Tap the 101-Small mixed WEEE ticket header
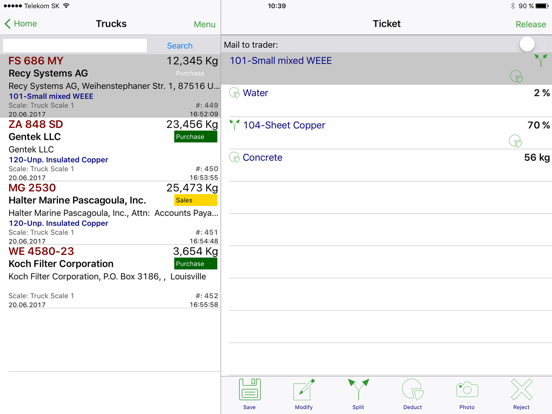Viewport: 552px width, 414px height. 387,68
